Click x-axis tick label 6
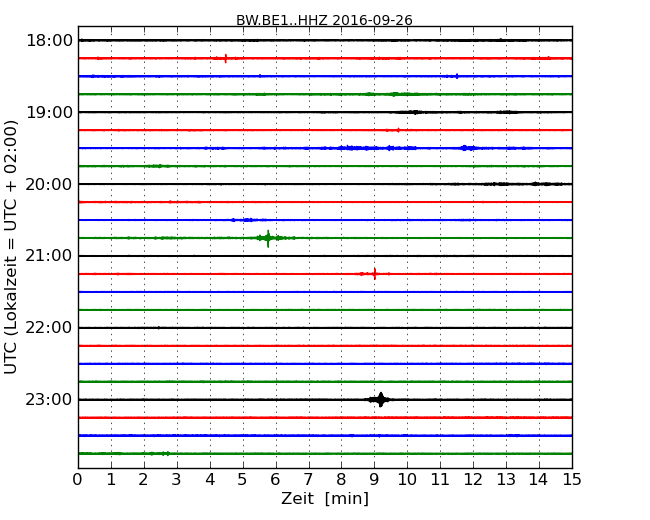650x520 pixels. (275, 479)
